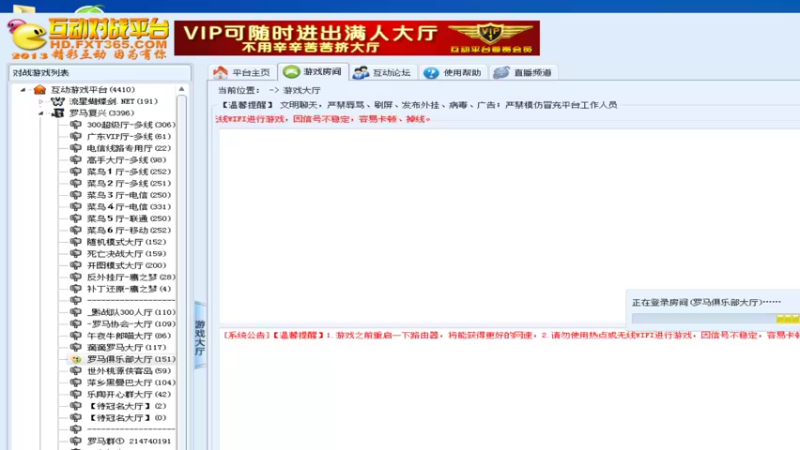Select 【待冠名大厅】(0) room
Viewport: 800px width, 450px height.
(x=127, y=418)
